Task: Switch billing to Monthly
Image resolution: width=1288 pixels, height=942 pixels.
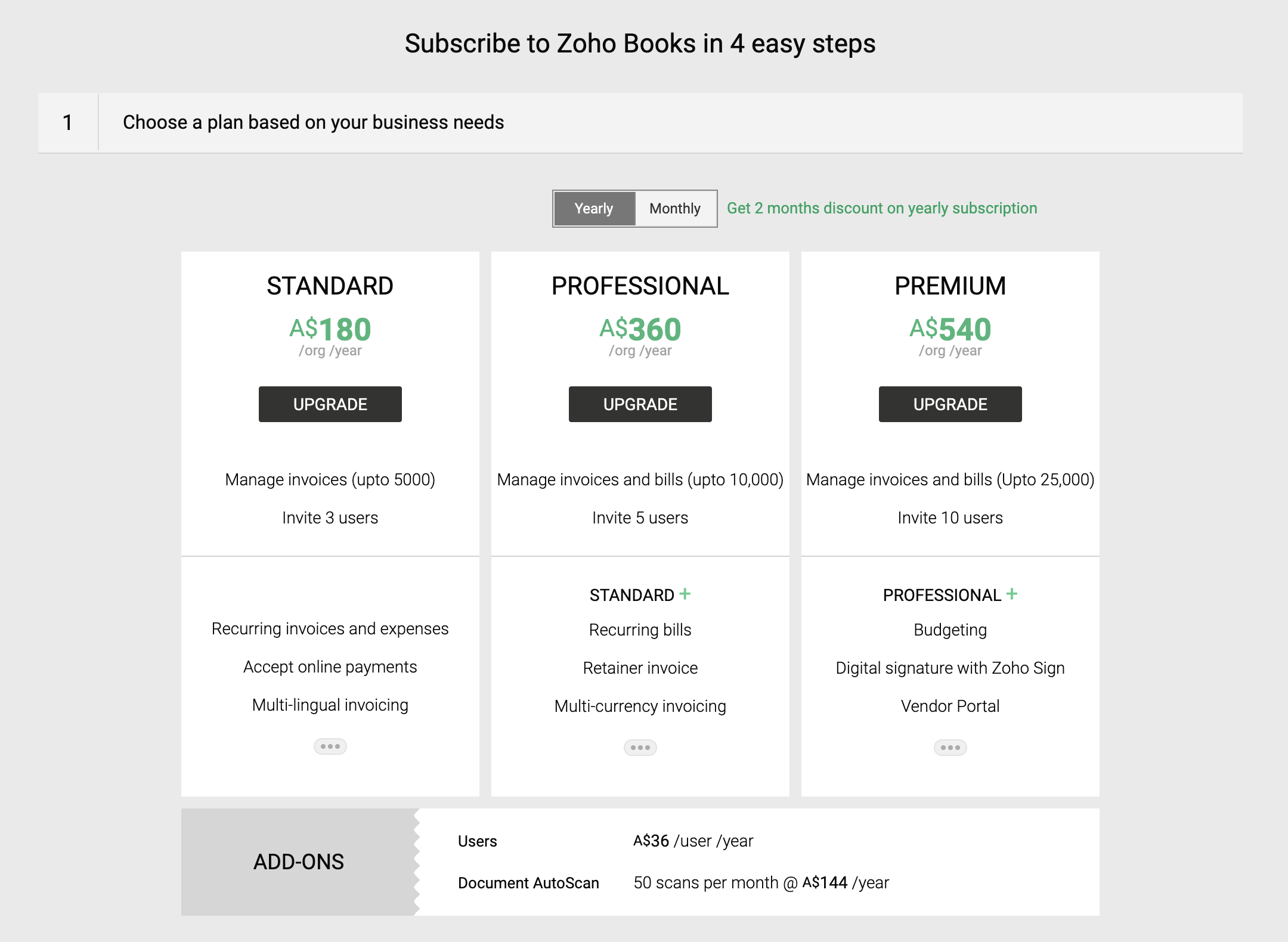Action: pos(675,209)
